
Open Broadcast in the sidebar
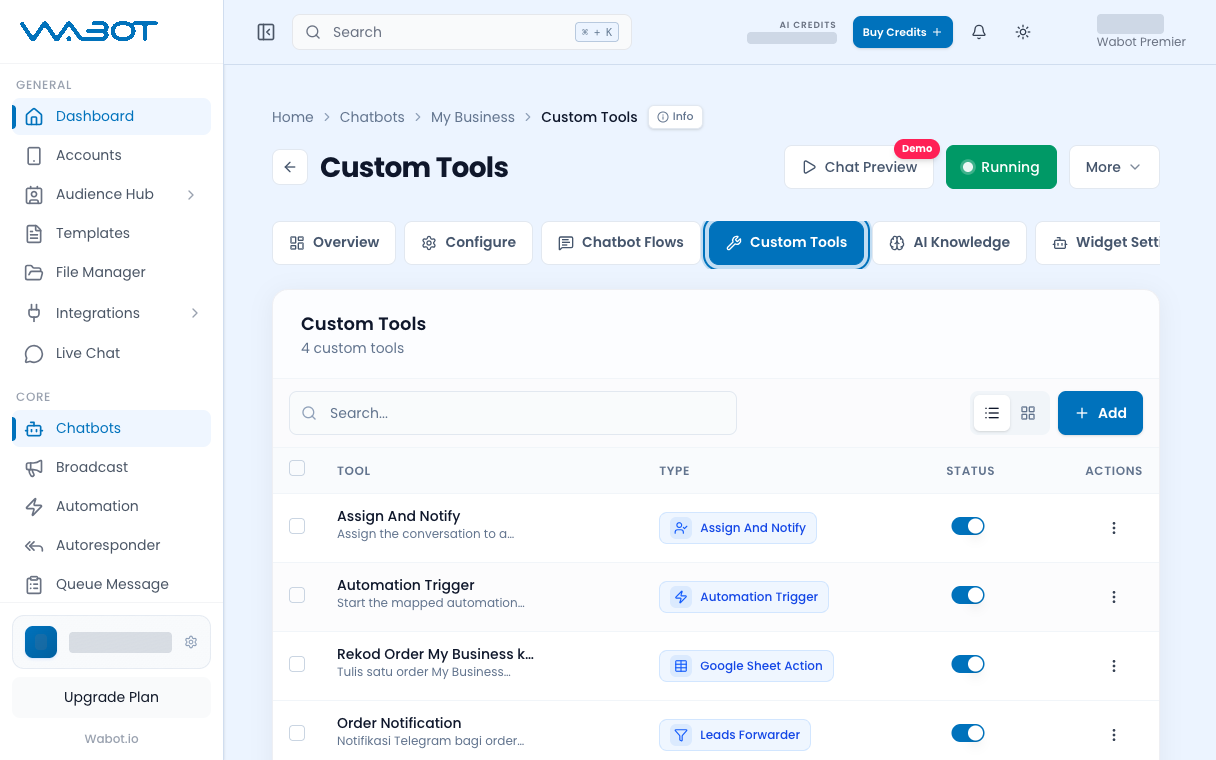[x=111, y=467]
